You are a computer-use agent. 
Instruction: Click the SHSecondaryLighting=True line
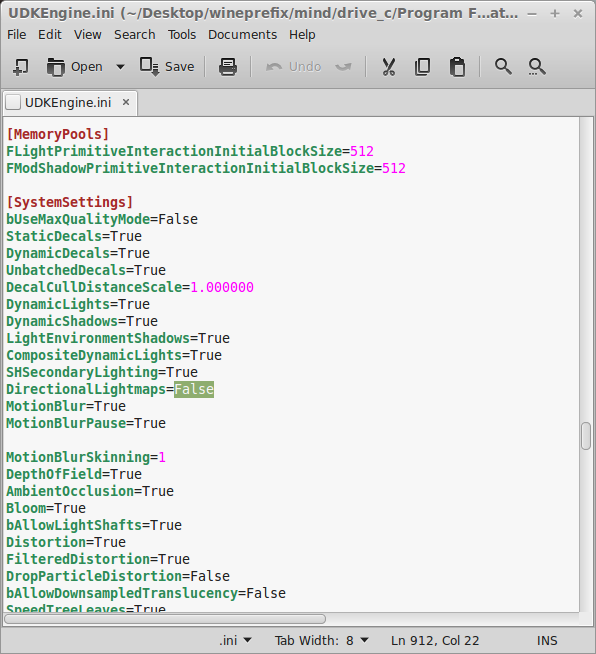pos(102,372)
